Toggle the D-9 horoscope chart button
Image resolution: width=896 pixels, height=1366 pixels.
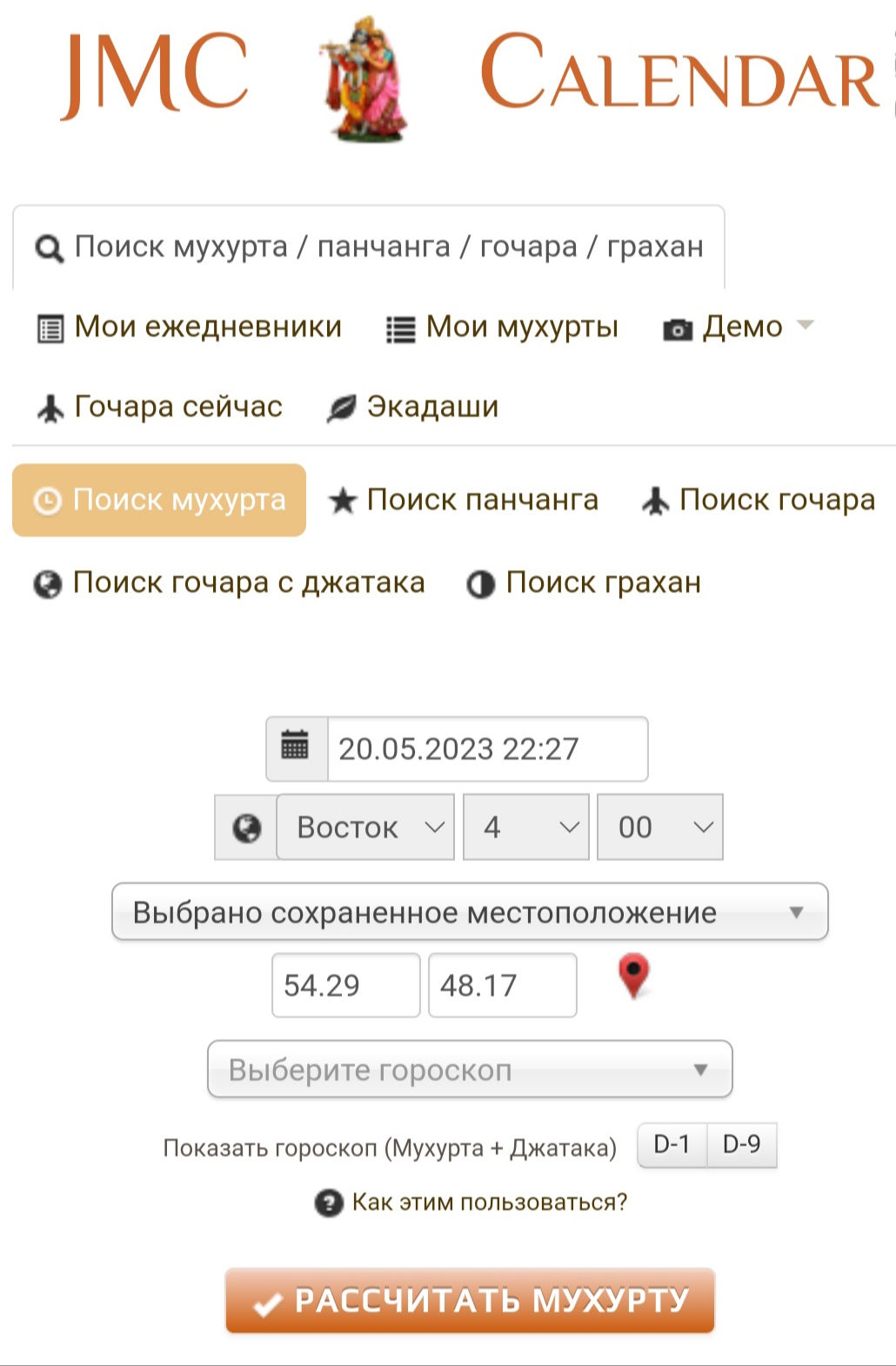click(x=742, y=1144)
